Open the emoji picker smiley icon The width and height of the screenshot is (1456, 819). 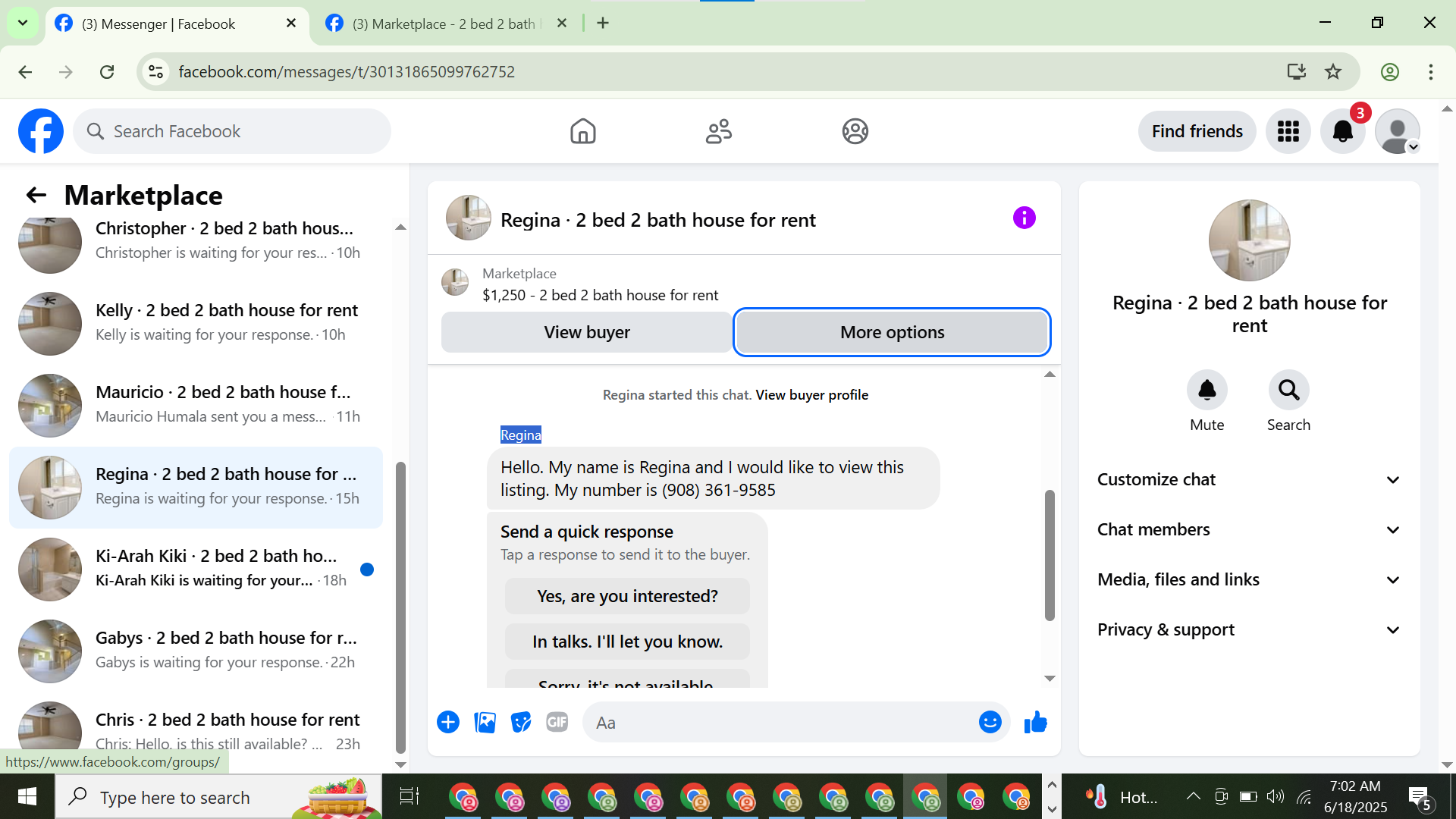[x=990, y=722]
